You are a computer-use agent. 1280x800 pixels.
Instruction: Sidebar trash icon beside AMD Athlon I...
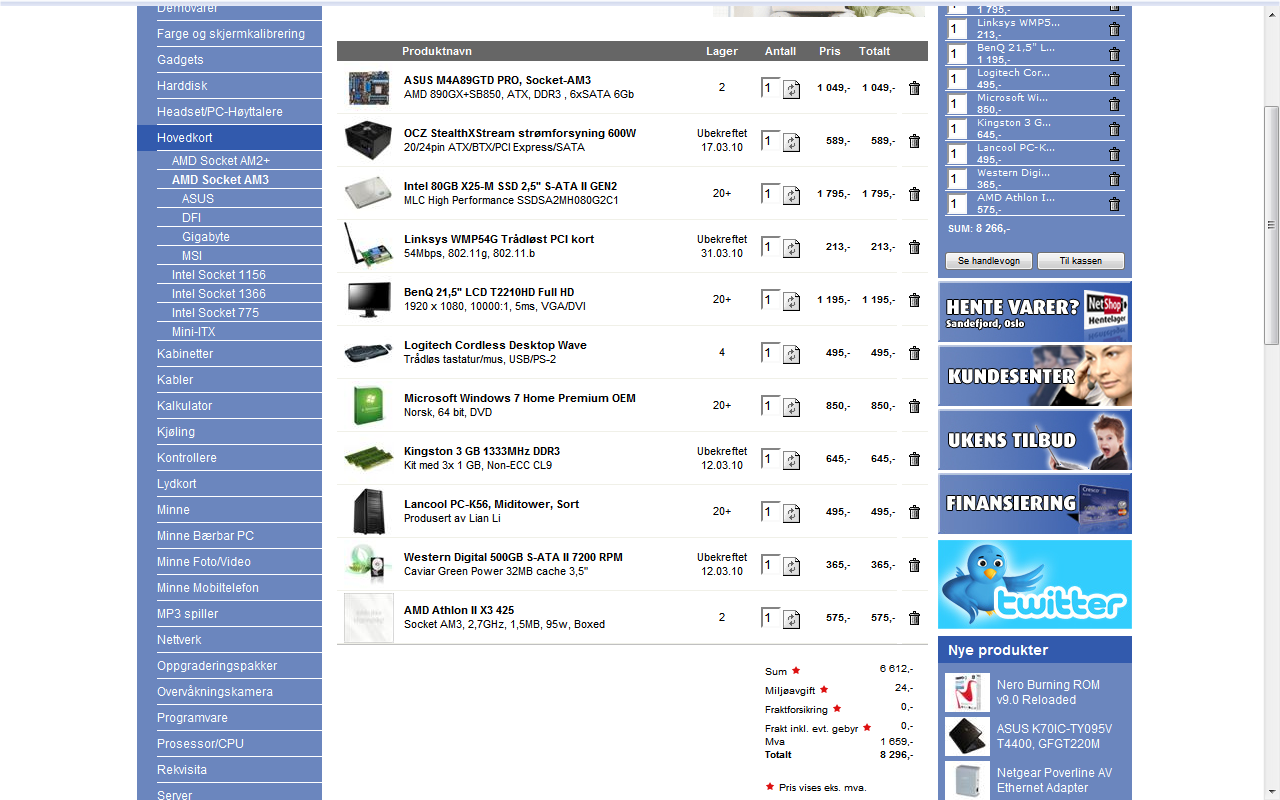pos(1114,204)
